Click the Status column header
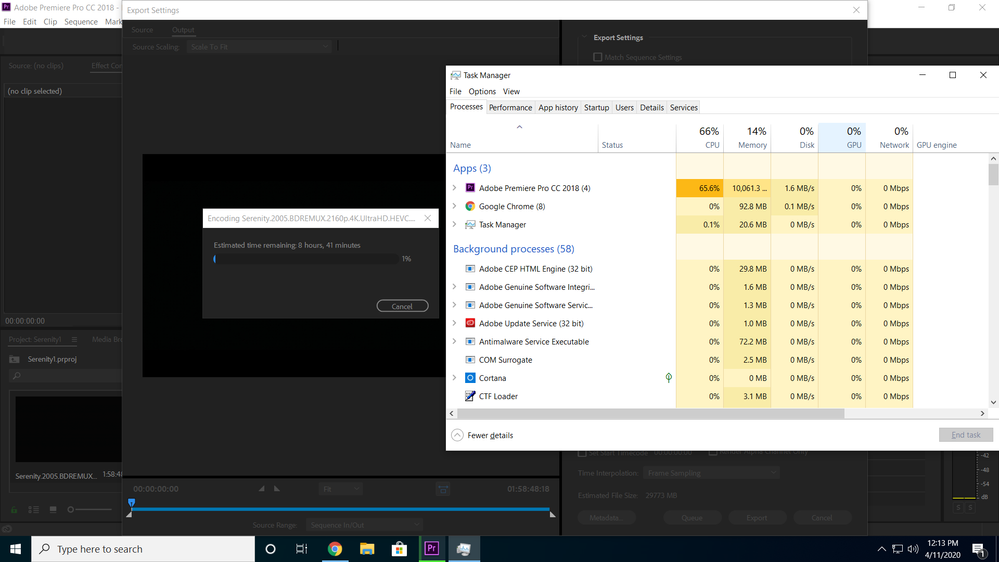This screenshot has height=562, width=999. 637,137
